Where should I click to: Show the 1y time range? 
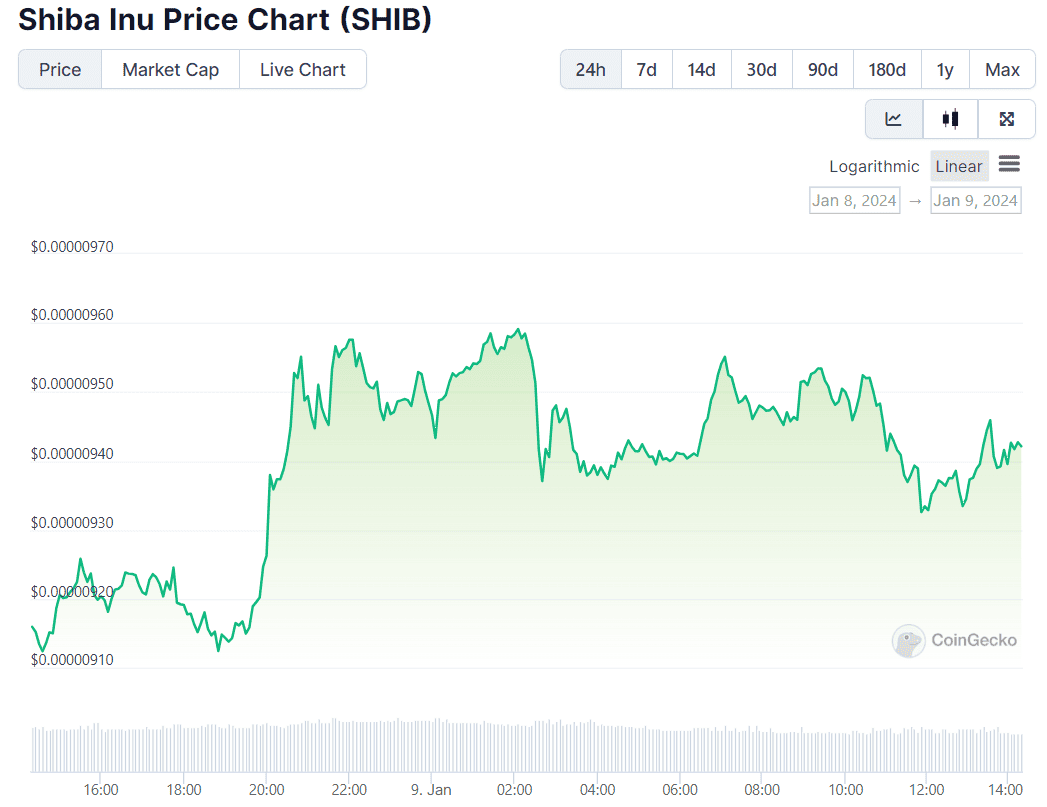coord(945,69)
